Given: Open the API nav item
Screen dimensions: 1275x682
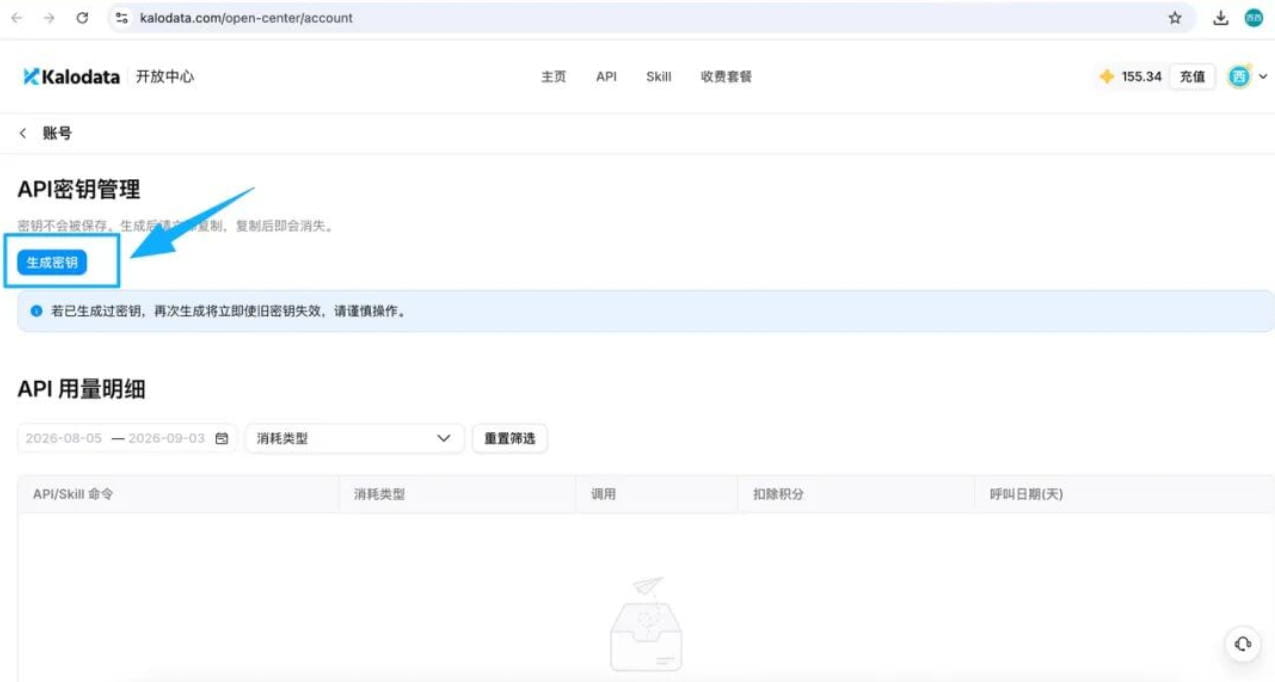Looking at the screenshot, I should pyautogui.click(x=606, y=77).
